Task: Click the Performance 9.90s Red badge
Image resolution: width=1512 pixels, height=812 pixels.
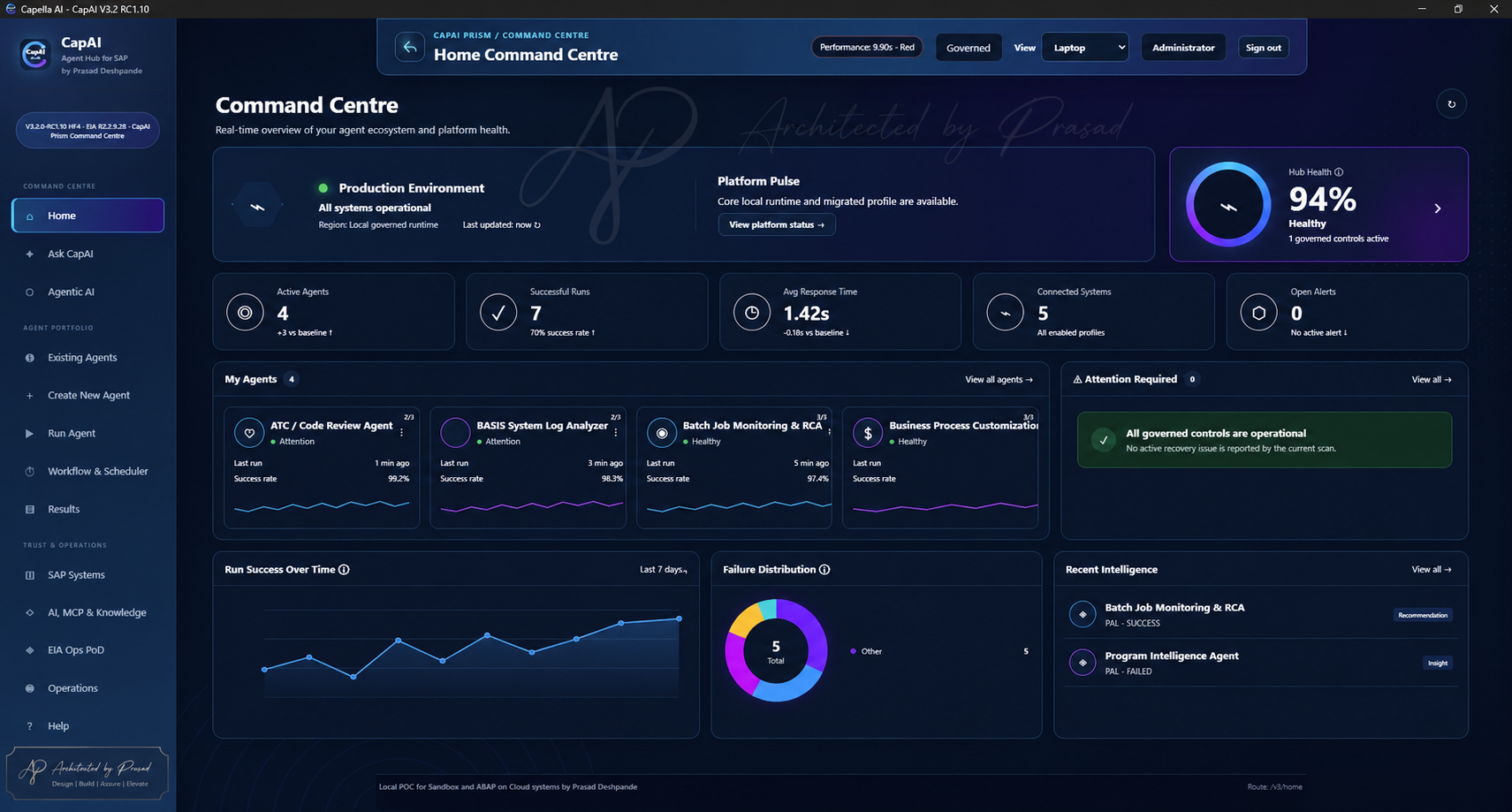Action: click(867, 47)
